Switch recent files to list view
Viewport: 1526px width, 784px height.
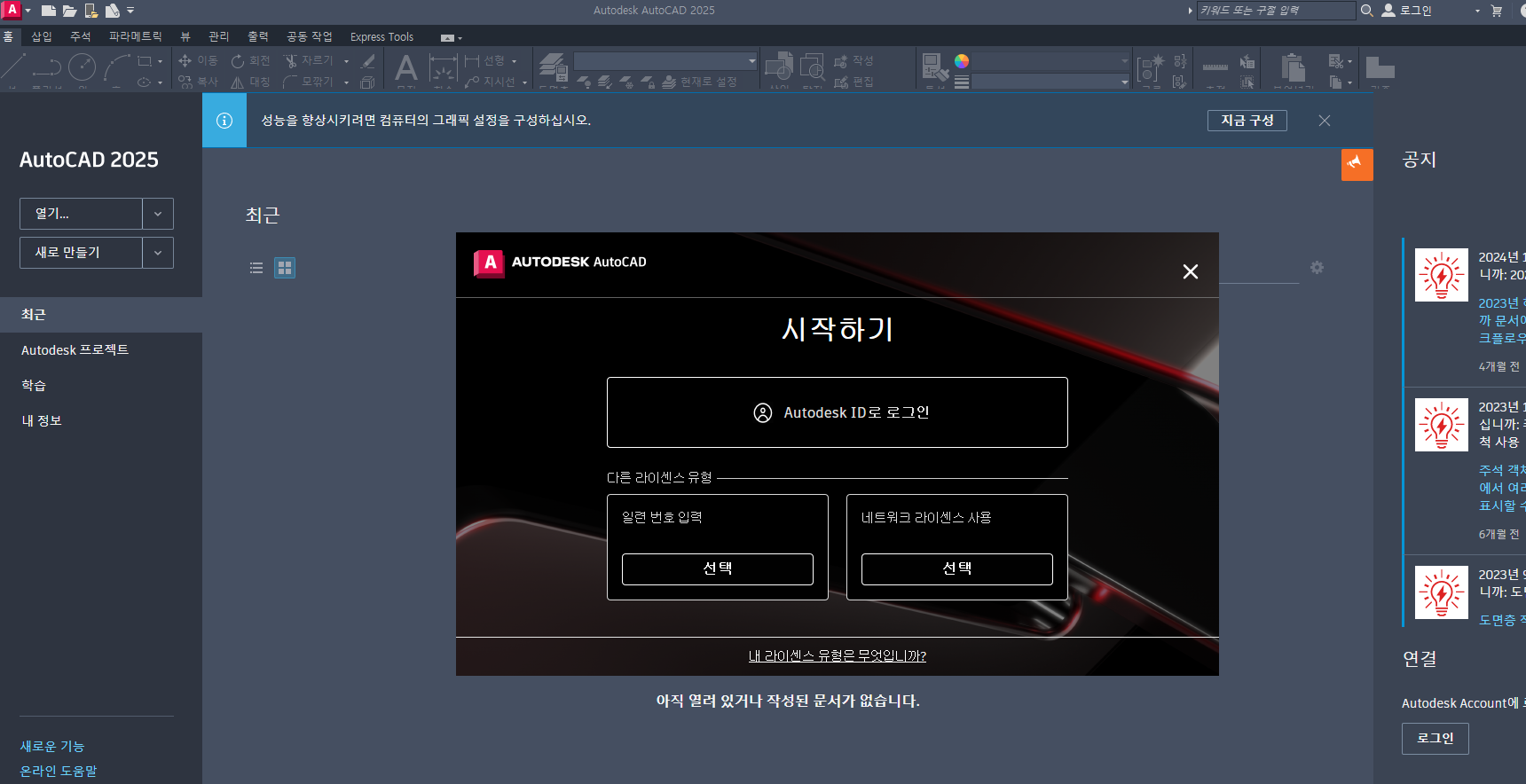pos(256,268)
